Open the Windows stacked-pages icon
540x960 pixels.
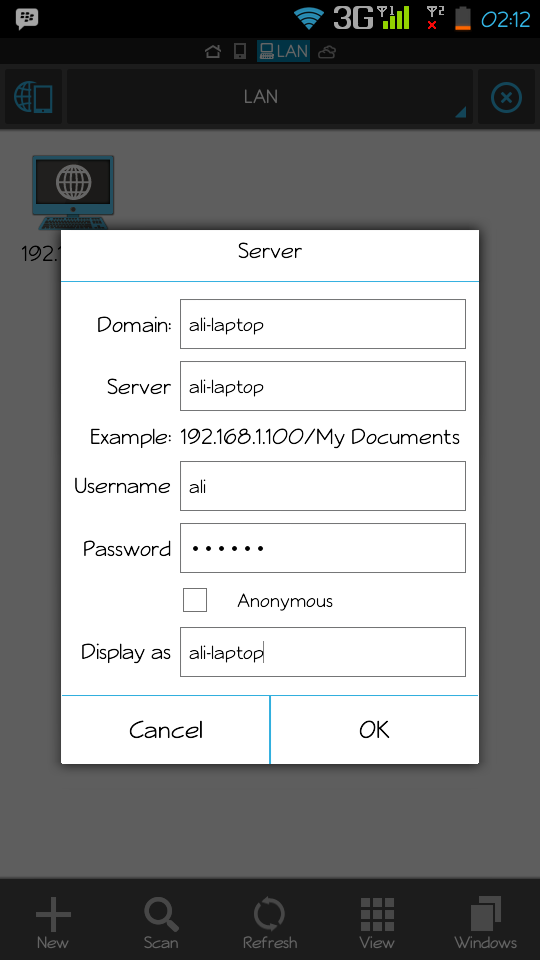coord(486,915)
